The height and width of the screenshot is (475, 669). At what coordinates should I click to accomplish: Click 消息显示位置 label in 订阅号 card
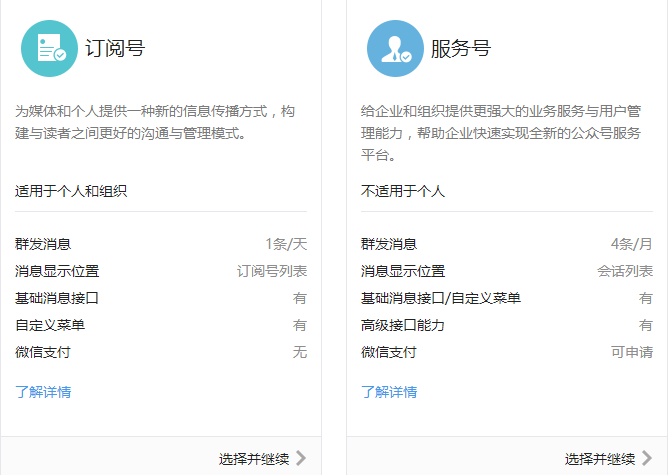tap(57, 271)
